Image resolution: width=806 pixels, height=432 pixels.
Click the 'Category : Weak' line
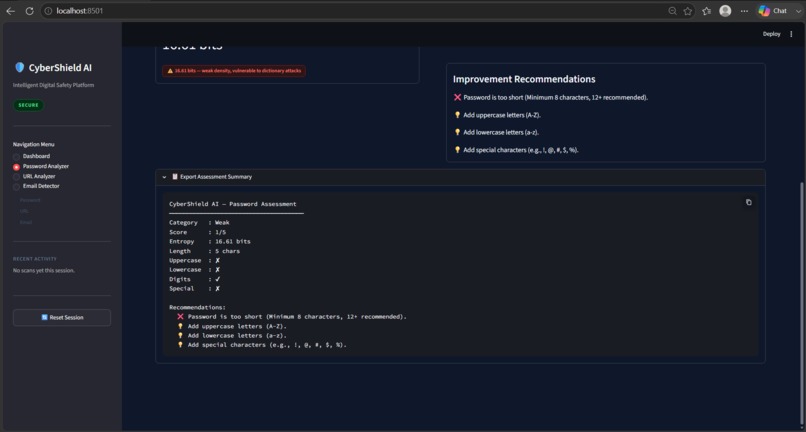point(199,223)
